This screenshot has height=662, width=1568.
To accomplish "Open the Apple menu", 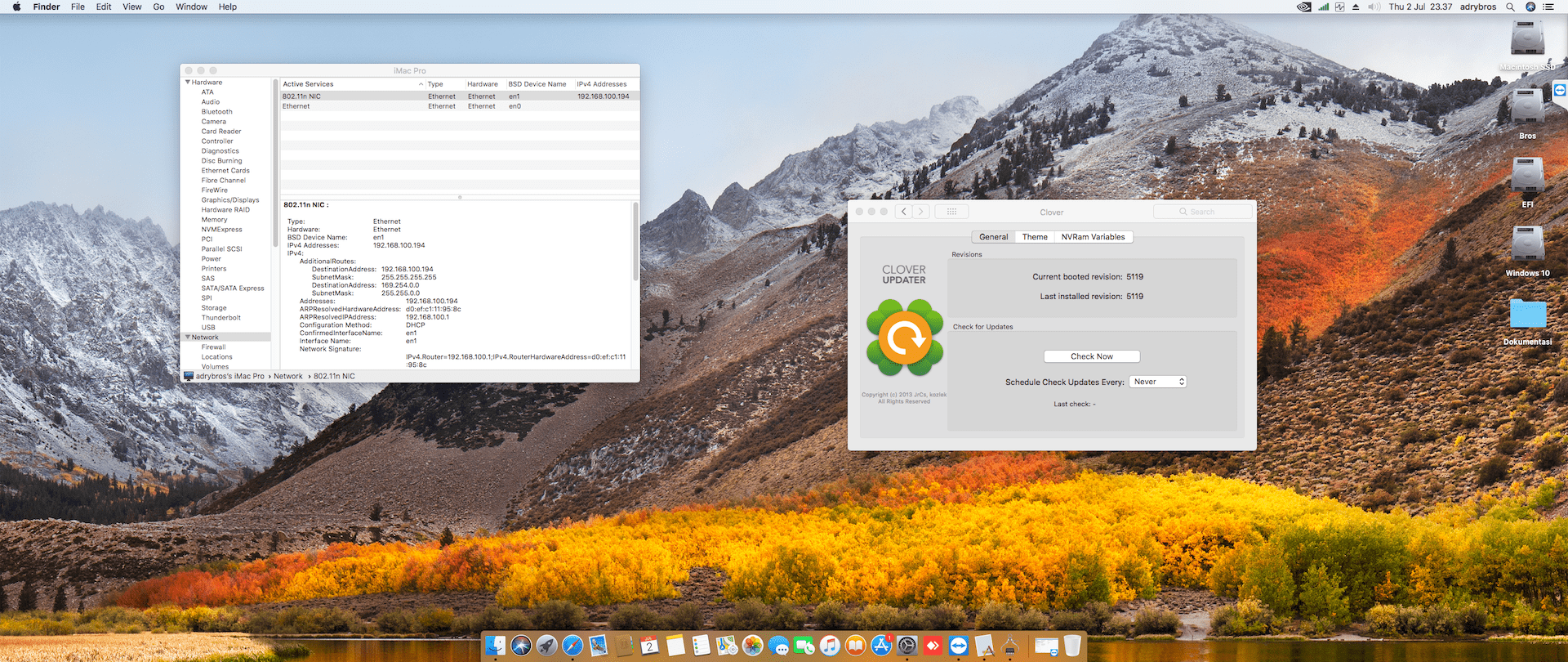I will click(x=16, y=7).
